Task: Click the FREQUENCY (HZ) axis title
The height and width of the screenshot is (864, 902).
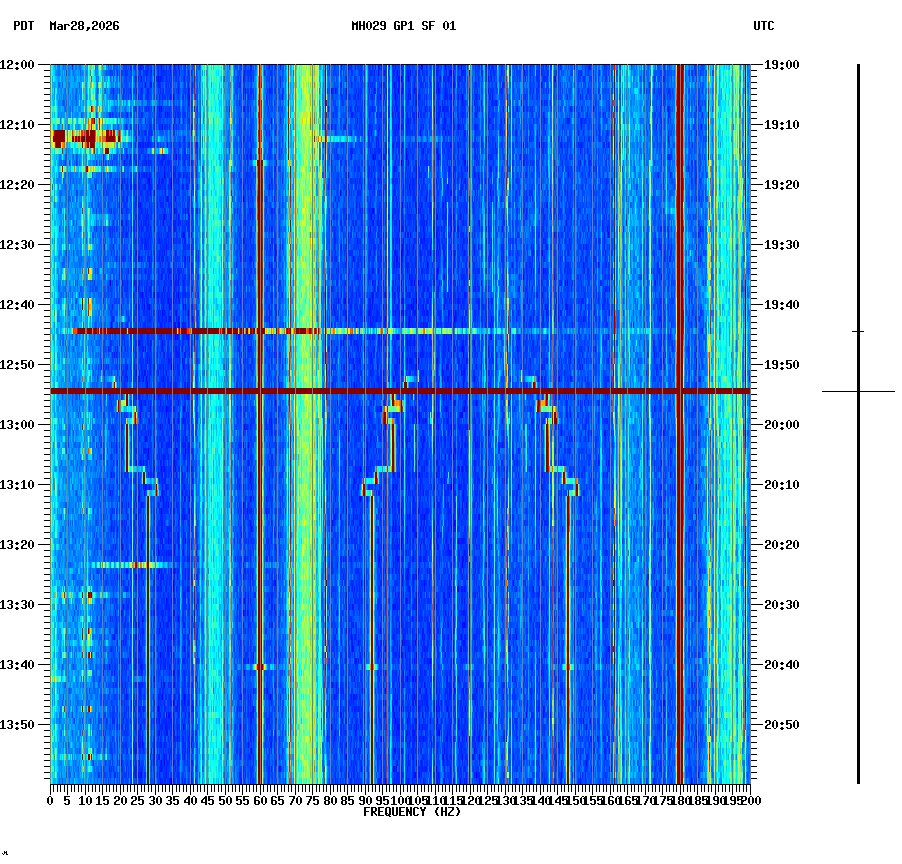Action: coord(411,812)
